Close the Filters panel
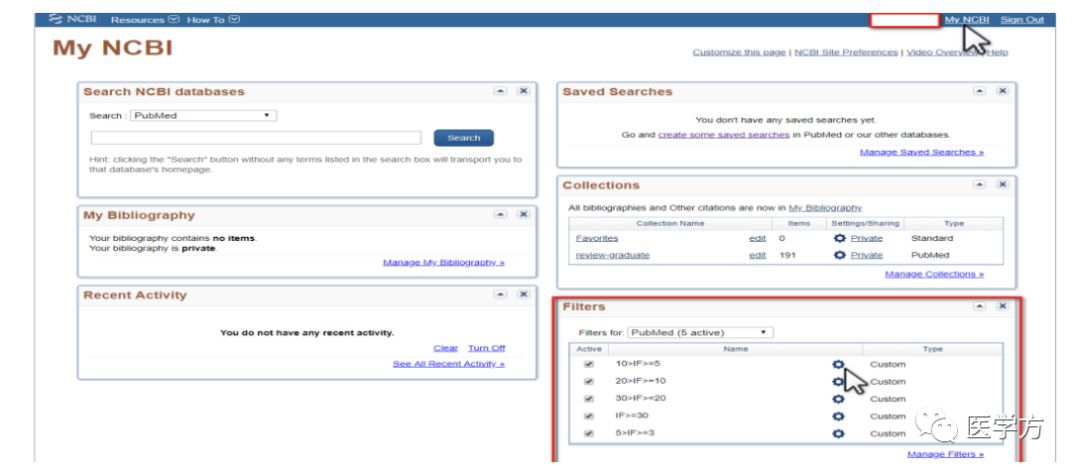Image resolution: width=1080 pixels, height=475 pixels. 1002,306
